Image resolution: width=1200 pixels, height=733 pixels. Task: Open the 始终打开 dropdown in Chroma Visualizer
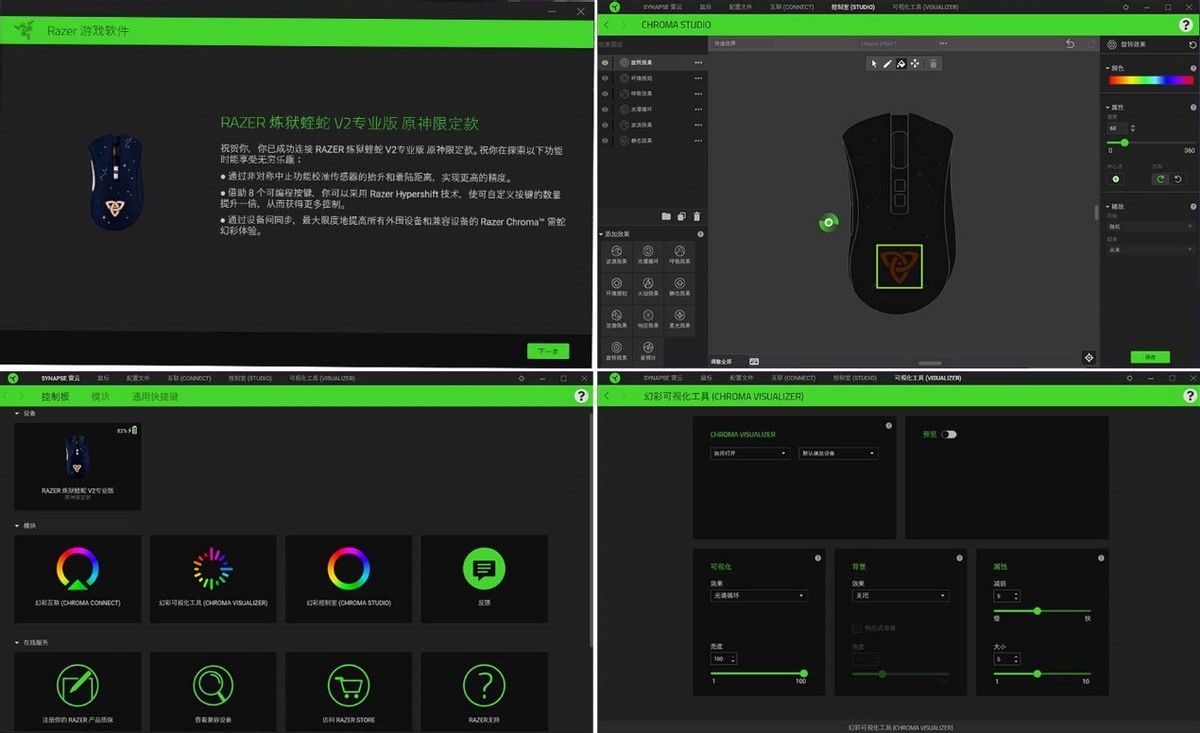click(x=750, y=453)
